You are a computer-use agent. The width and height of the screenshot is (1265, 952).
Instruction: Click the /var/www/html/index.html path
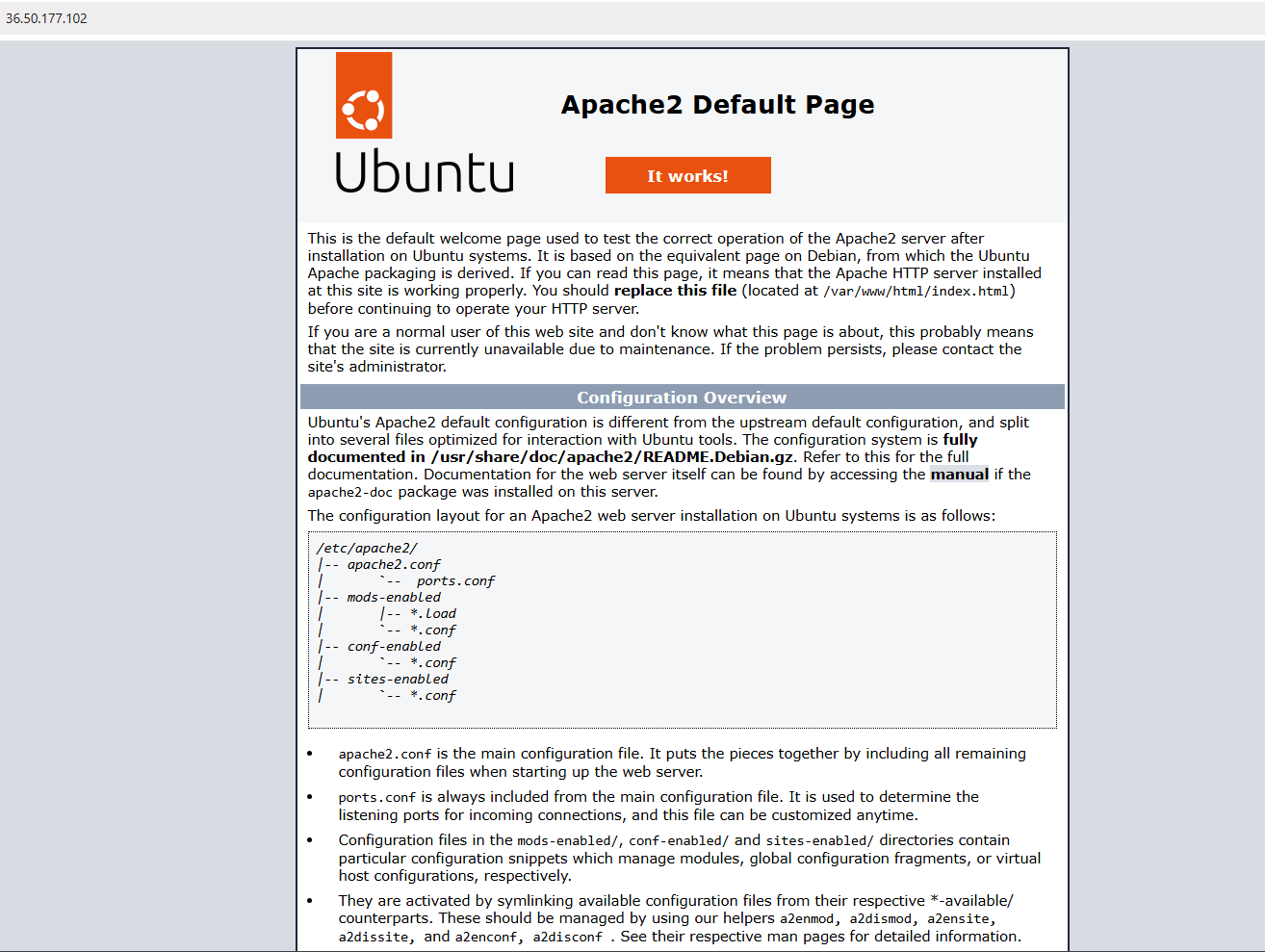click(x=916, y=292)
